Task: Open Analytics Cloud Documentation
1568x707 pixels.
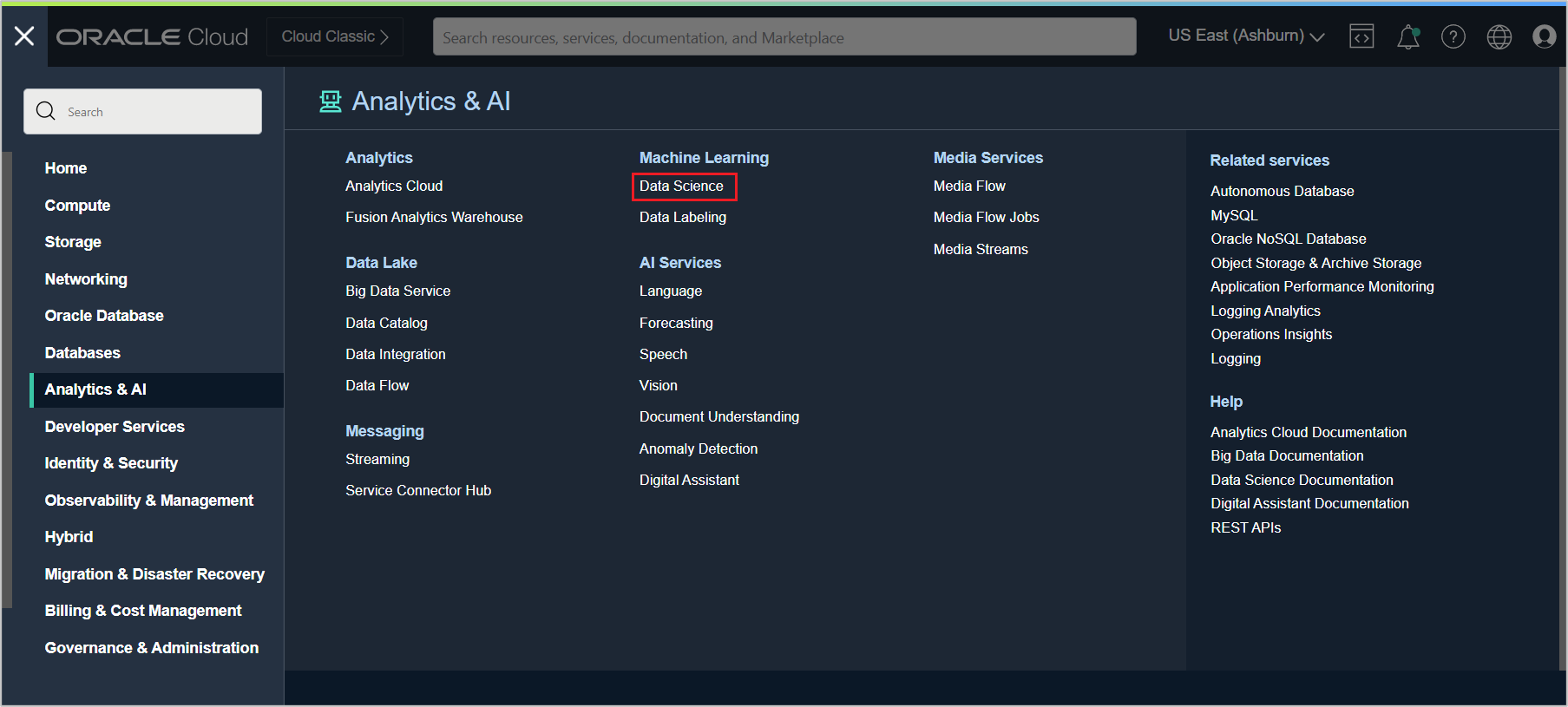Action: point(1309,432)
